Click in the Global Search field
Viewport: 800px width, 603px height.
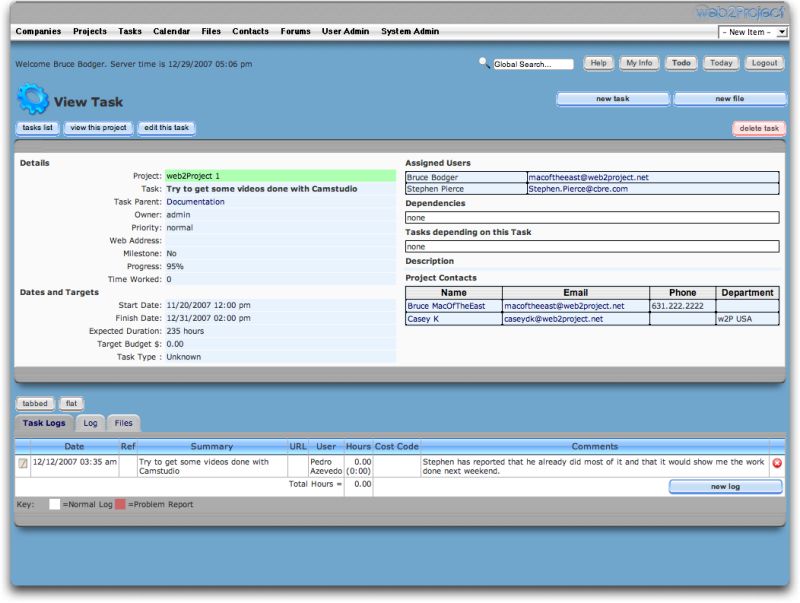[533, 64]
